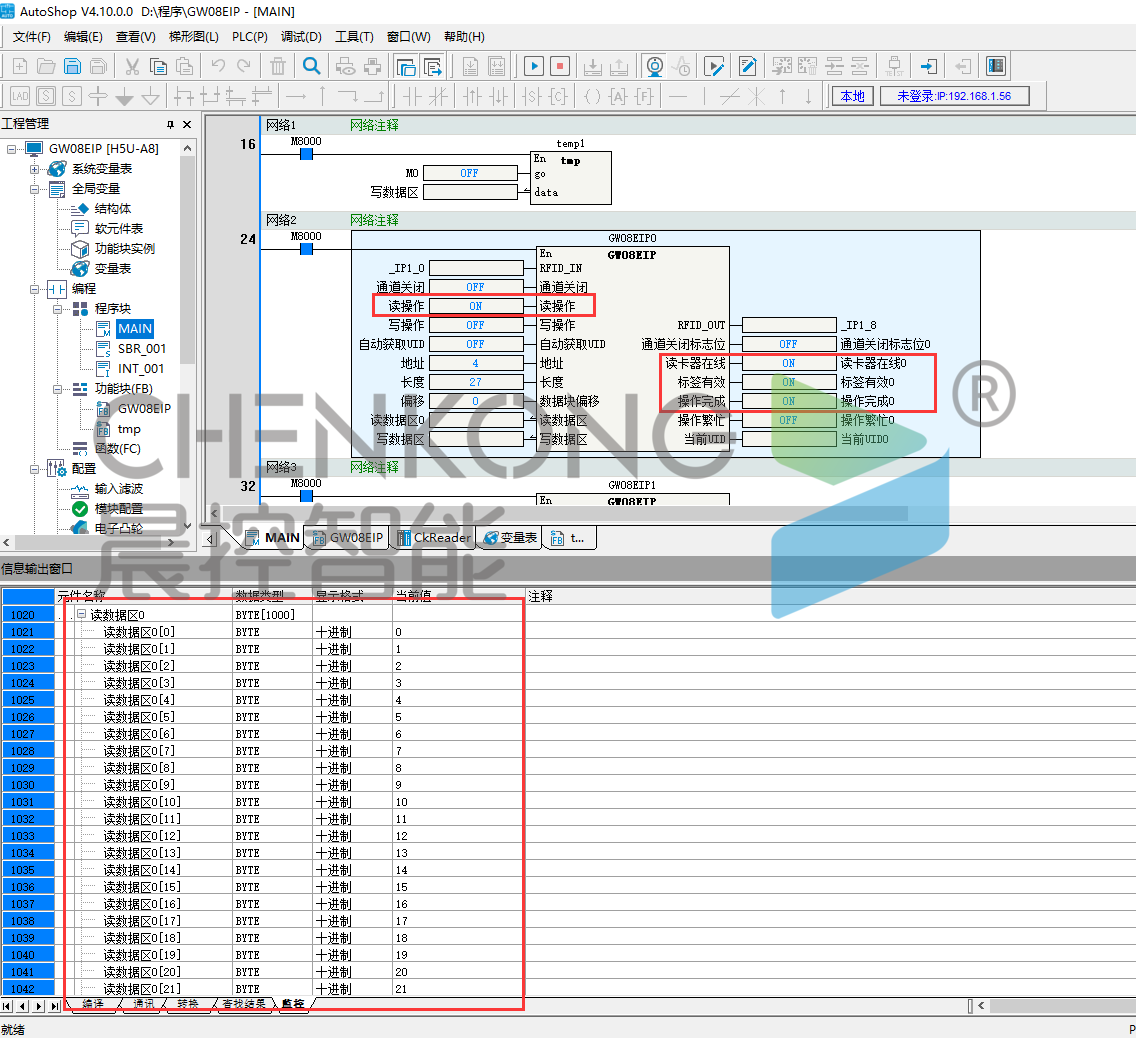This screenshot has height=1038, width=1136.
Task: Open the 编辑(E) menu
Action: (x=83, y=37)
